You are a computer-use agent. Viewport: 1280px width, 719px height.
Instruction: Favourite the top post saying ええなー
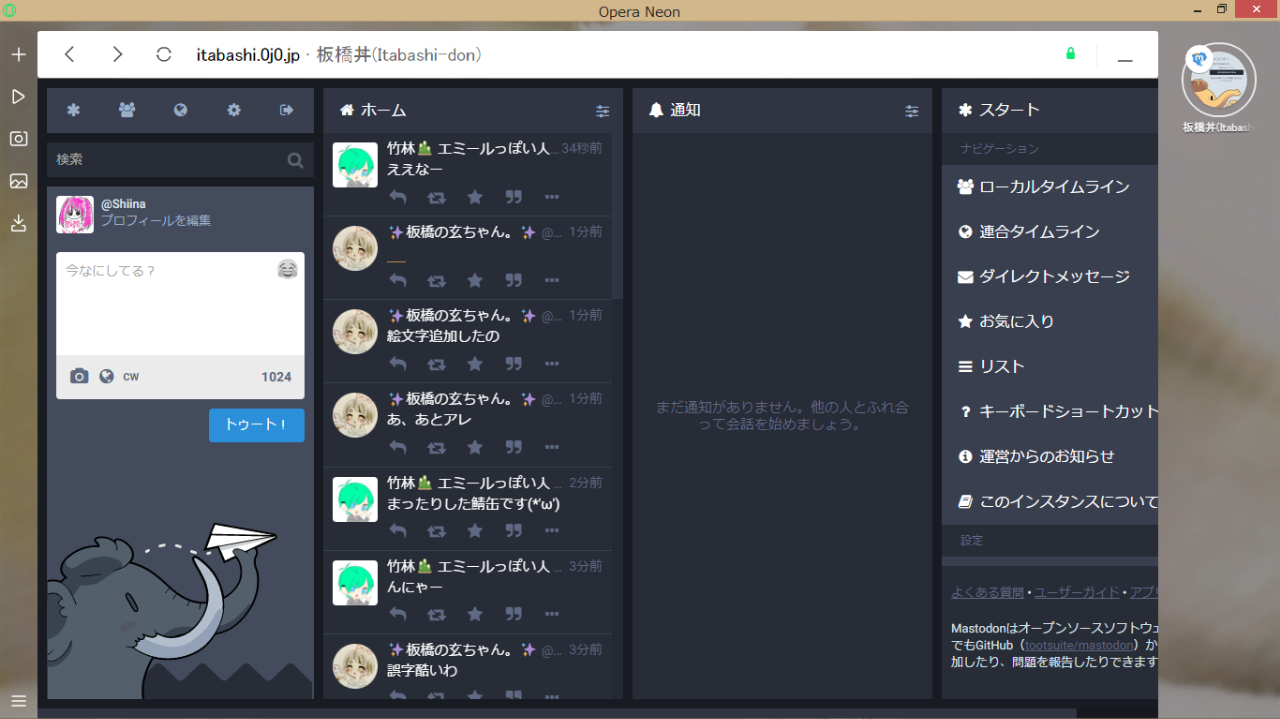click(x=475, y=197)
